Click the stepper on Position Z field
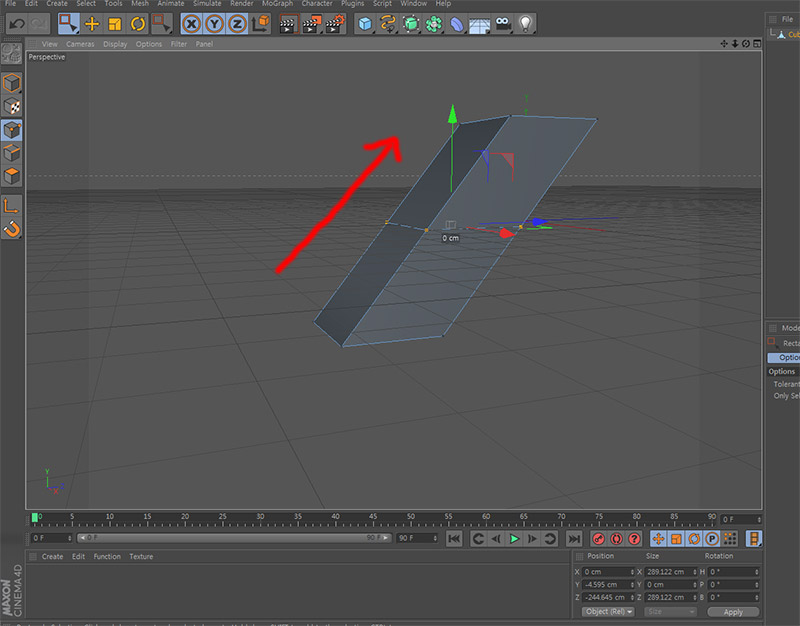Screen dimensions: 800x626 (632, 597)
